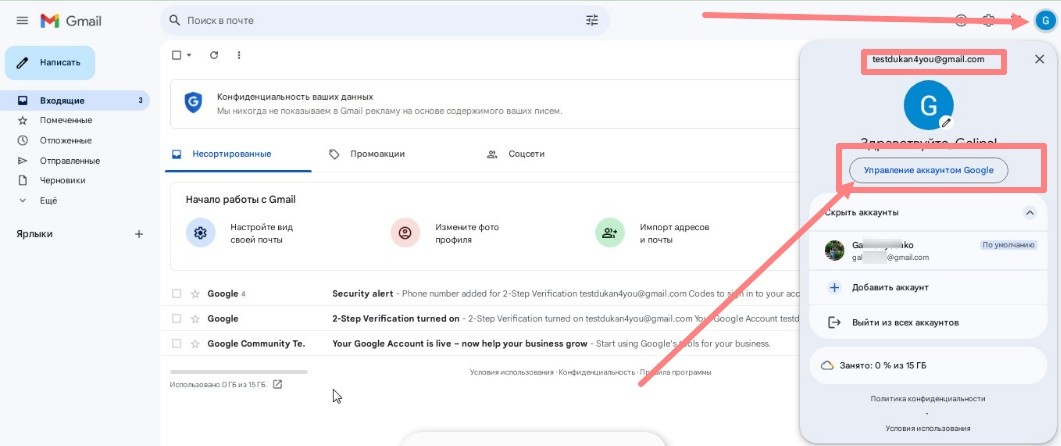
Task: Star the Security alert email
Action: 195,294
